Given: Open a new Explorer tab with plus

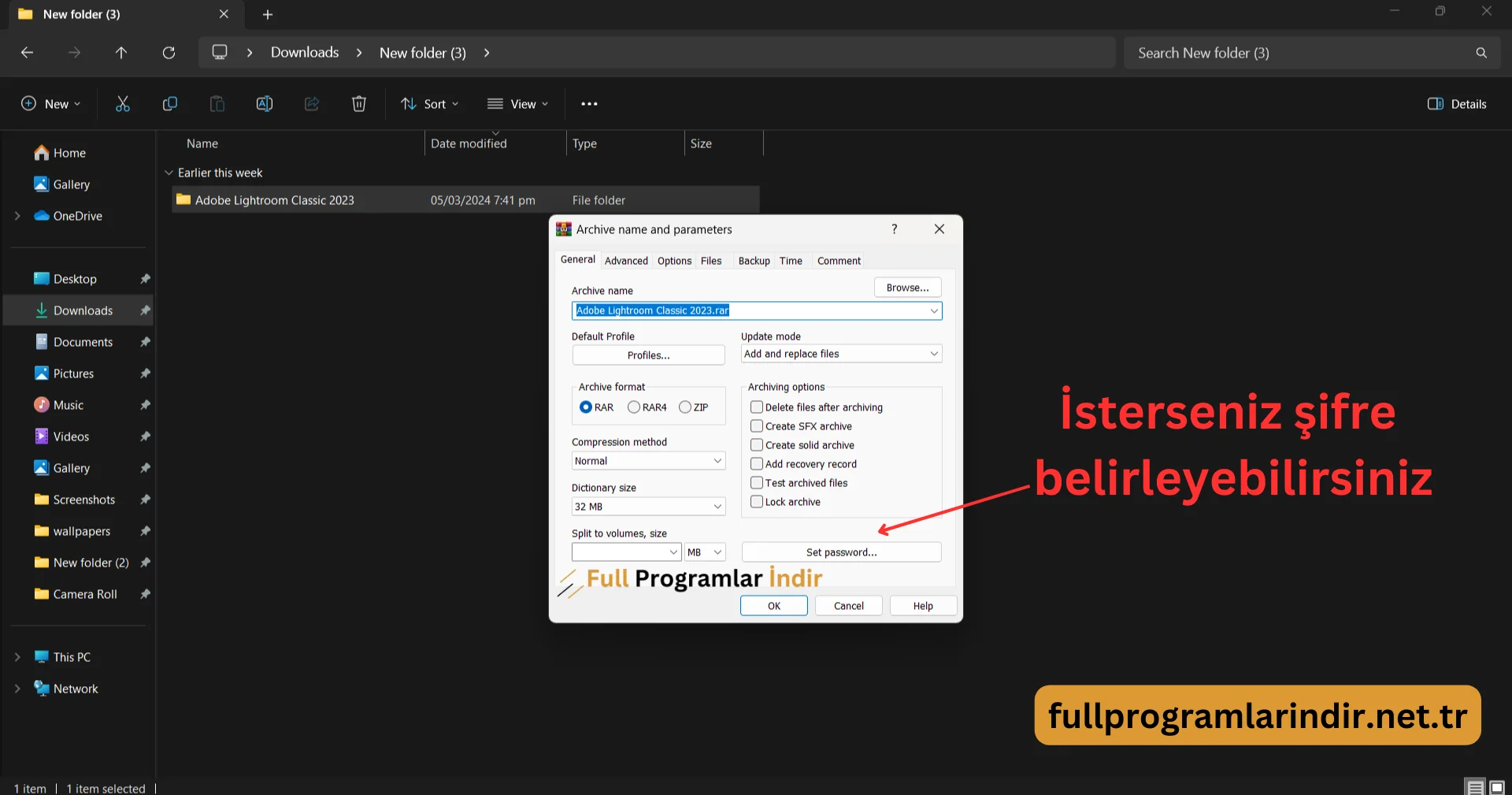Looking at the screenshot, I should [268, 14].
